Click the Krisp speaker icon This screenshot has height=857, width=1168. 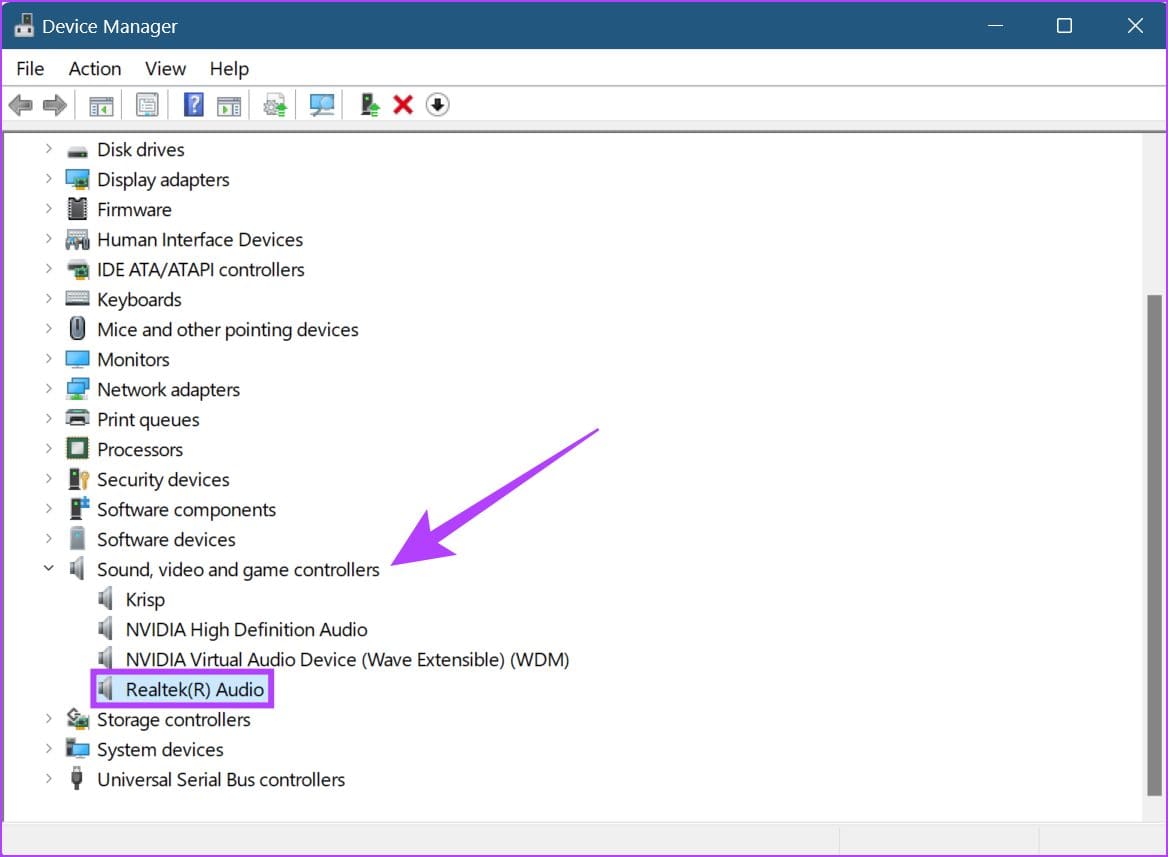pyautogui.click(x=106, y=598)
